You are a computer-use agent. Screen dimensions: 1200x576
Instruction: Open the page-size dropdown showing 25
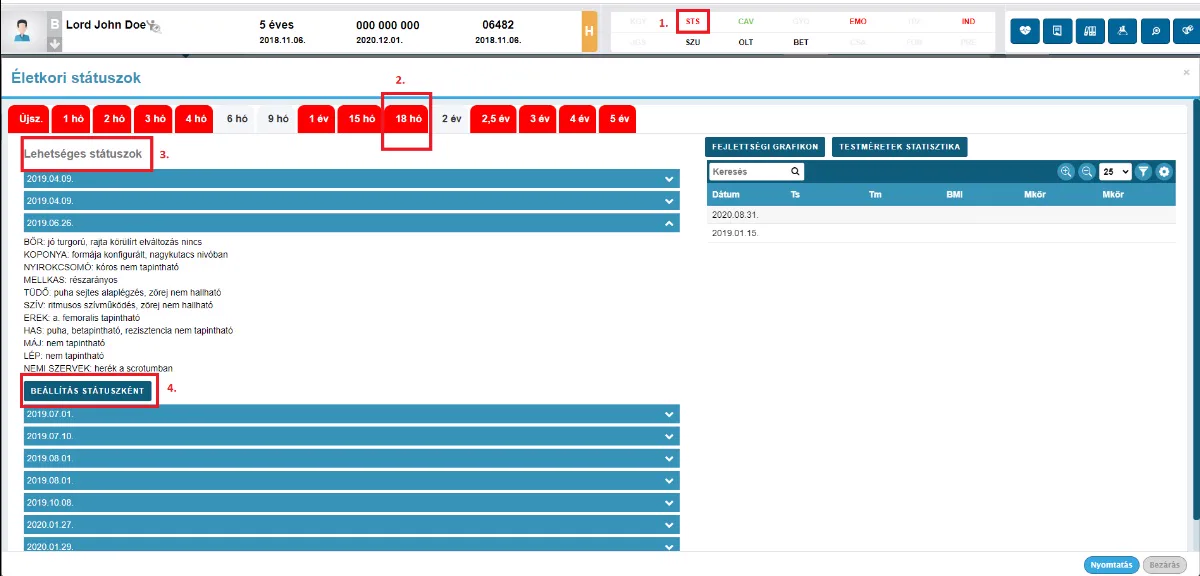(x=1114, y=172)
